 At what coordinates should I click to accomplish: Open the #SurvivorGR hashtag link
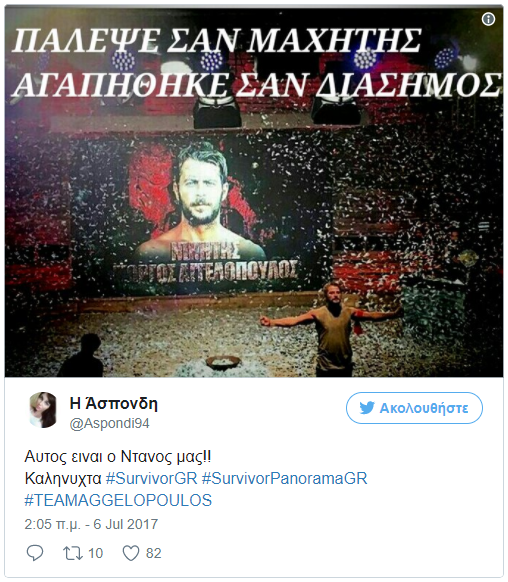click(x=151, y=478)
